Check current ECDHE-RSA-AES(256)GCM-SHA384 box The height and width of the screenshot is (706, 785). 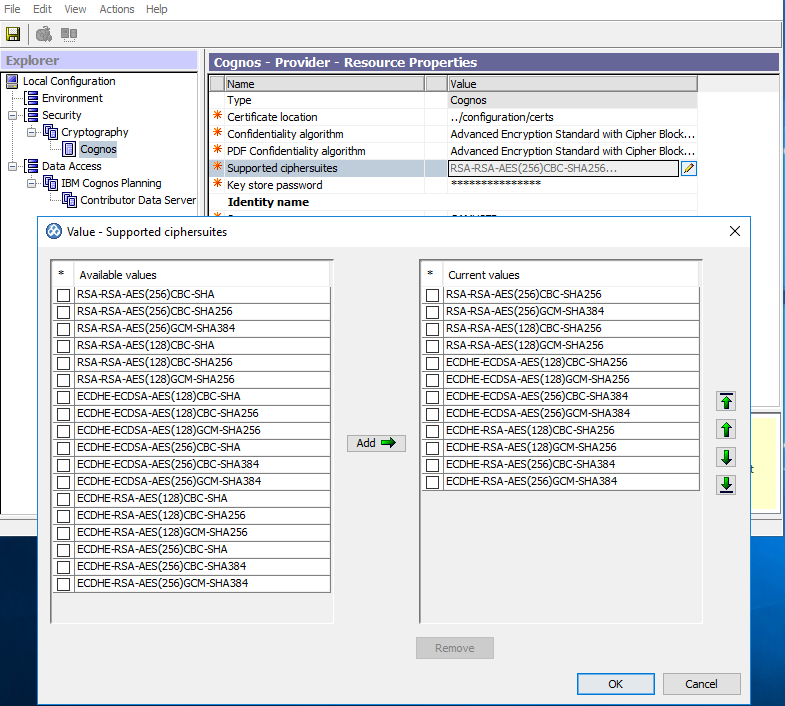pyautogui.click(x=433, y=482)
